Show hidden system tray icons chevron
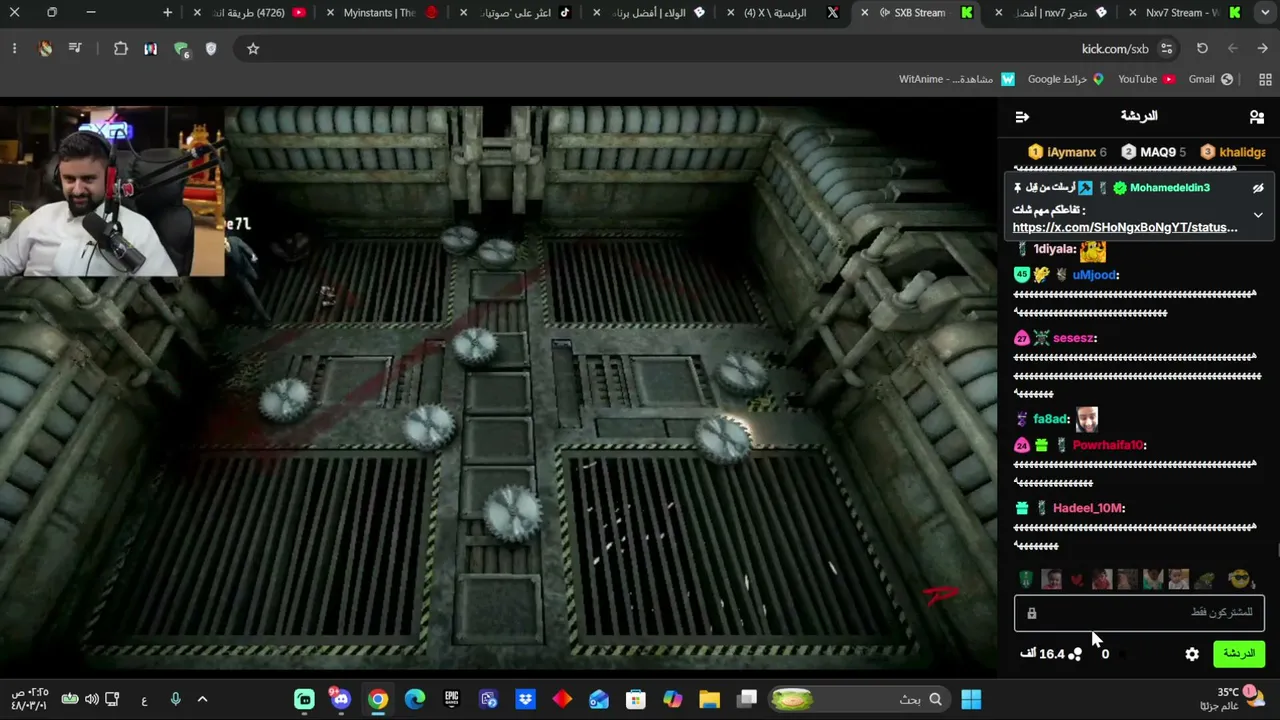 [x=202, y=699]
